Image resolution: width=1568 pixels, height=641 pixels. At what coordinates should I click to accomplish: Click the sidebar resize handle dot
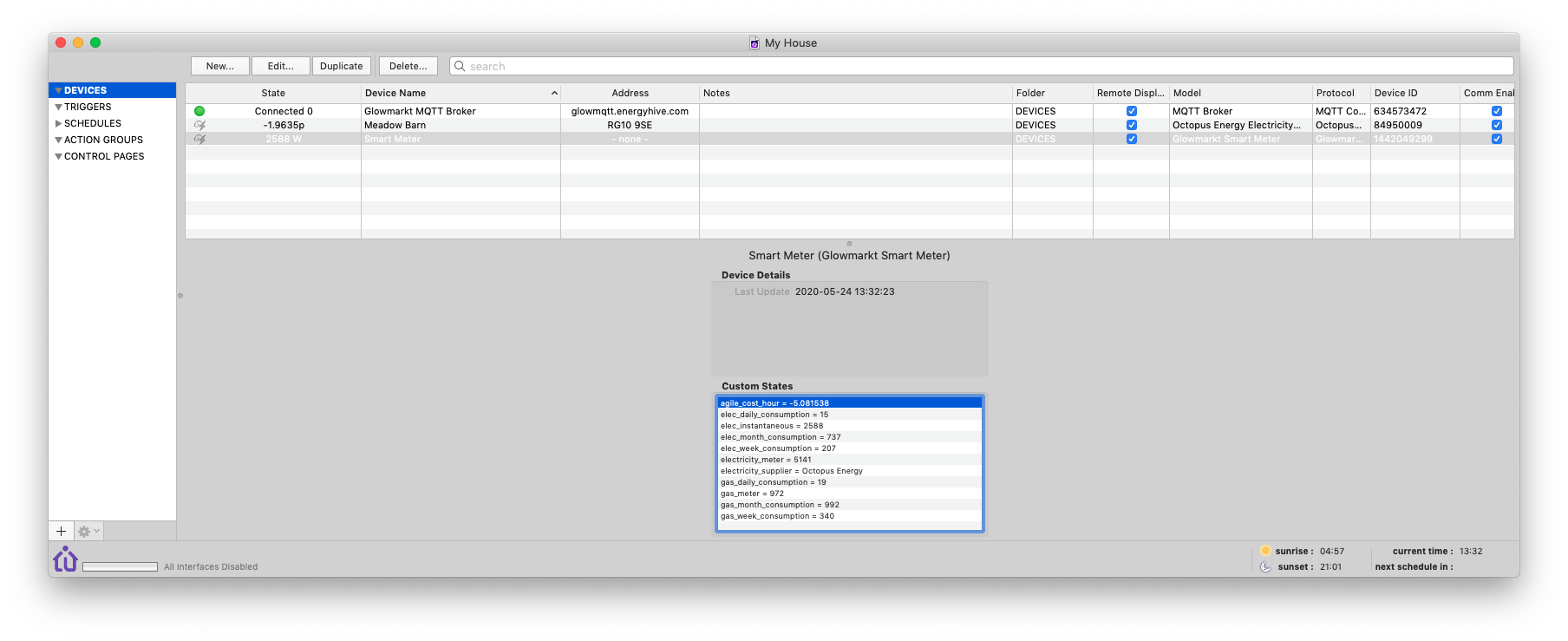(180, 296)
